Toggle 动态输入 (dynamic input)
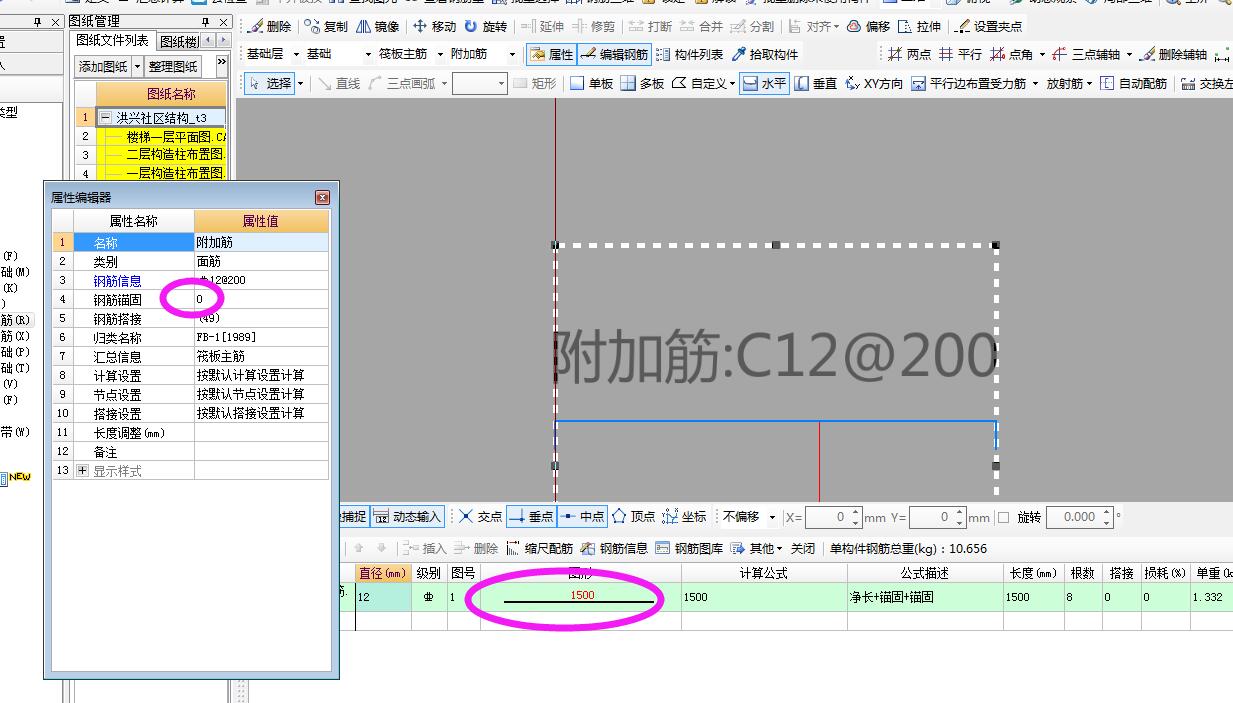 [407, 517]
